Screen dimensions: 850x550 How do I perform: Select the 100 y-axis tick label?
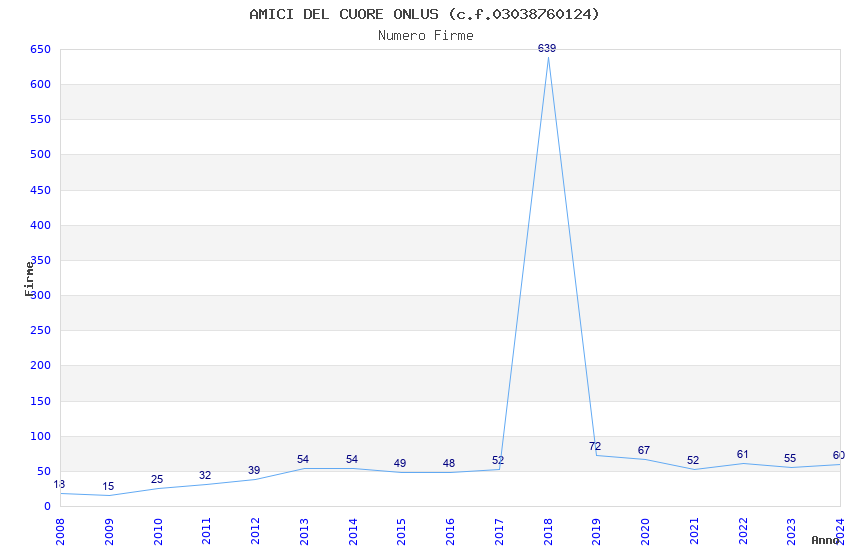40,436
